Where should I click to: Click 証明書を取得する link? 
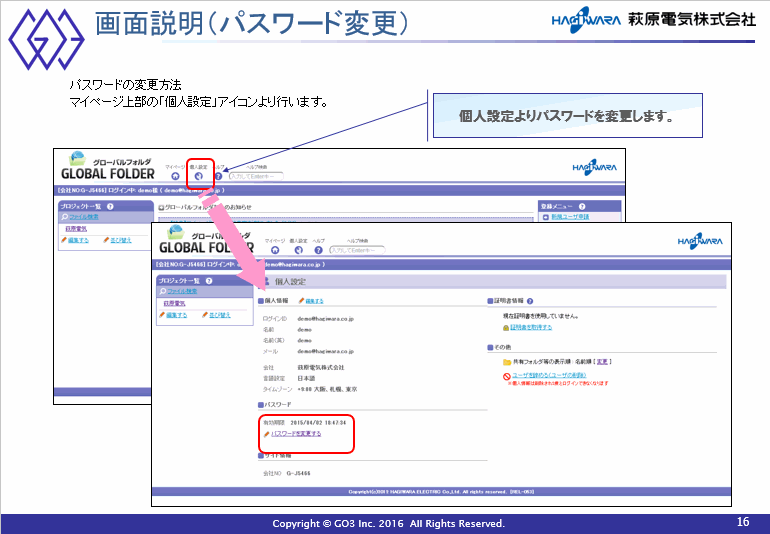531,327
